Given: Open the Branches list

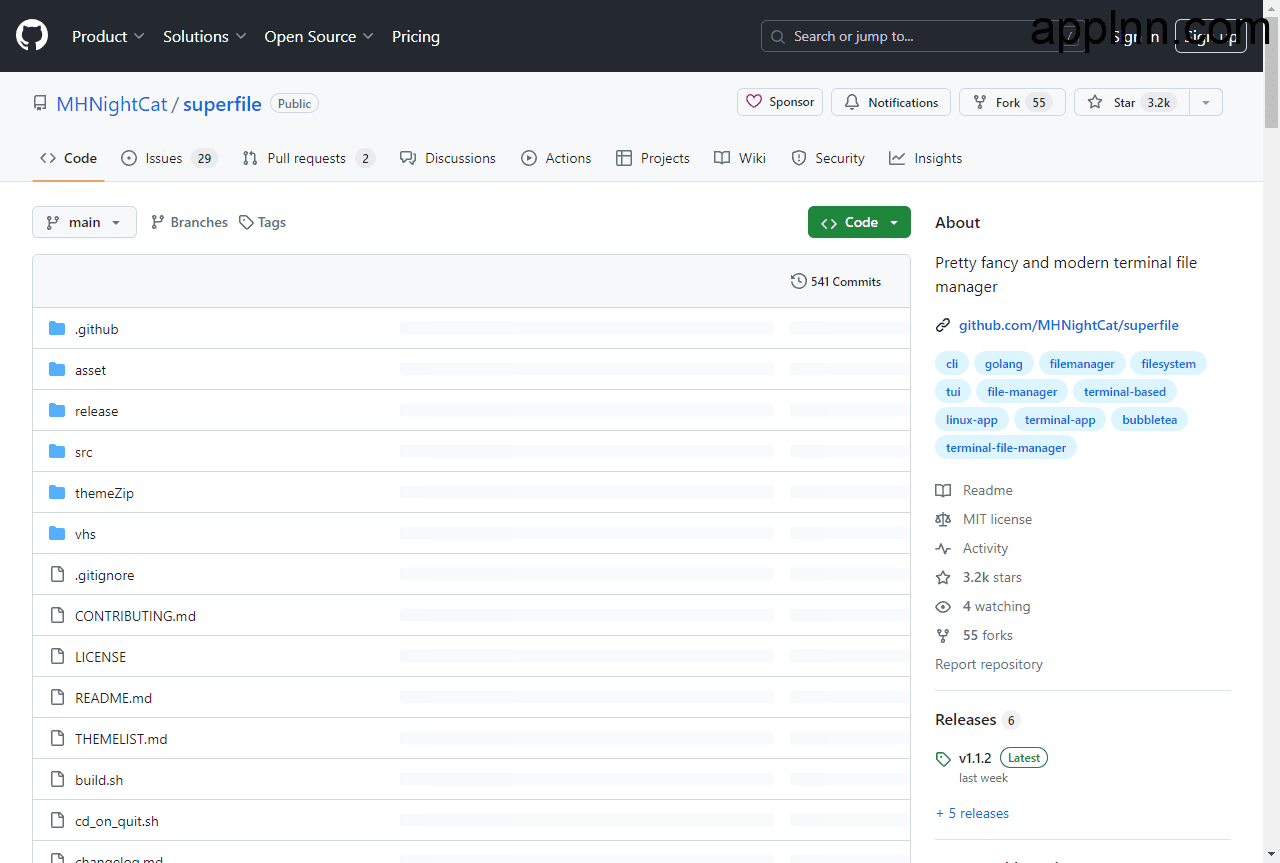Looking at the screenshot, I should click(x=189, y=222).
